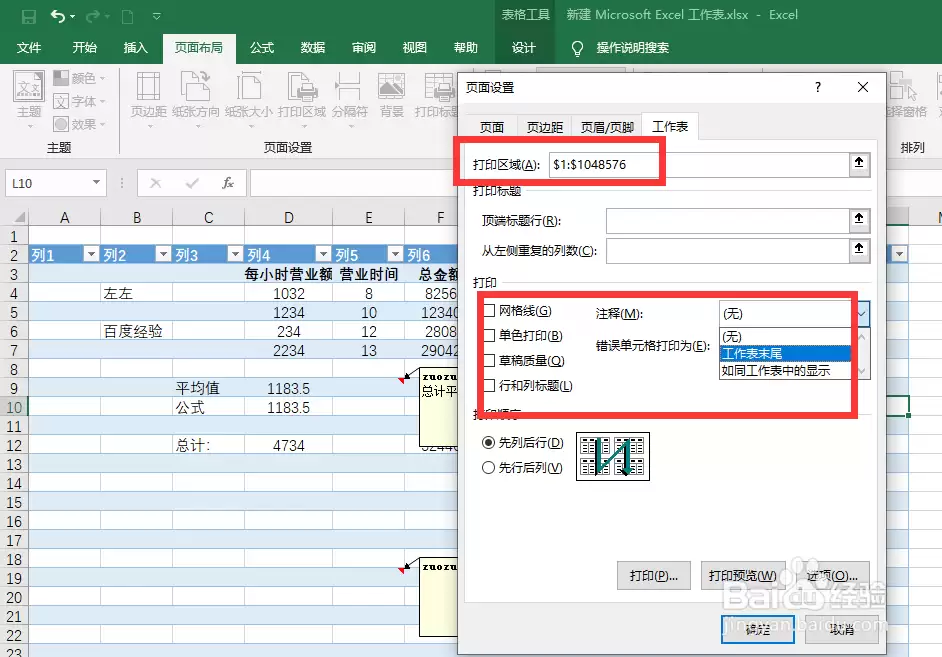Switch to the Data (数据) ribbon tab
The height and width of the screenshot is (657, 942).
pyautogui.click(x=313, y=48)
